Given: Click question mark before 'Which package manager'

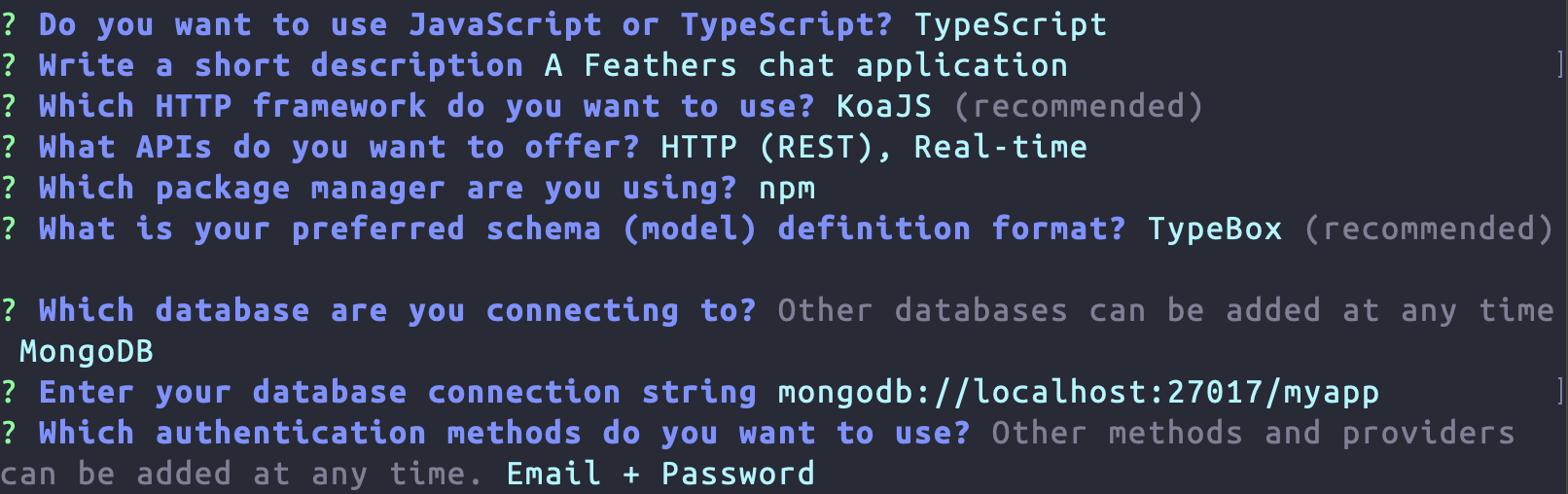Looking at the screenshot, I should click(x=9, y=188).
